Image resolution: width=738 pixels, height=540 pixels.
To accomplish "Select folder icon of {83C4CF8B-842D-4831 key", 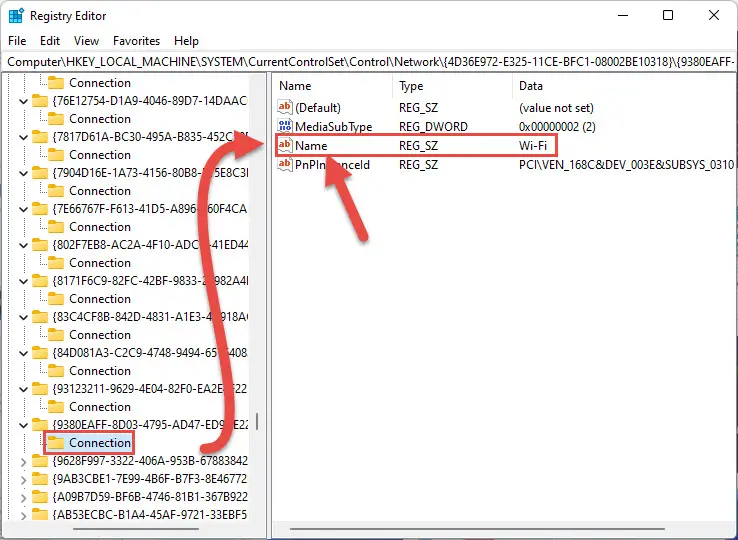I will tap(40, 317).
